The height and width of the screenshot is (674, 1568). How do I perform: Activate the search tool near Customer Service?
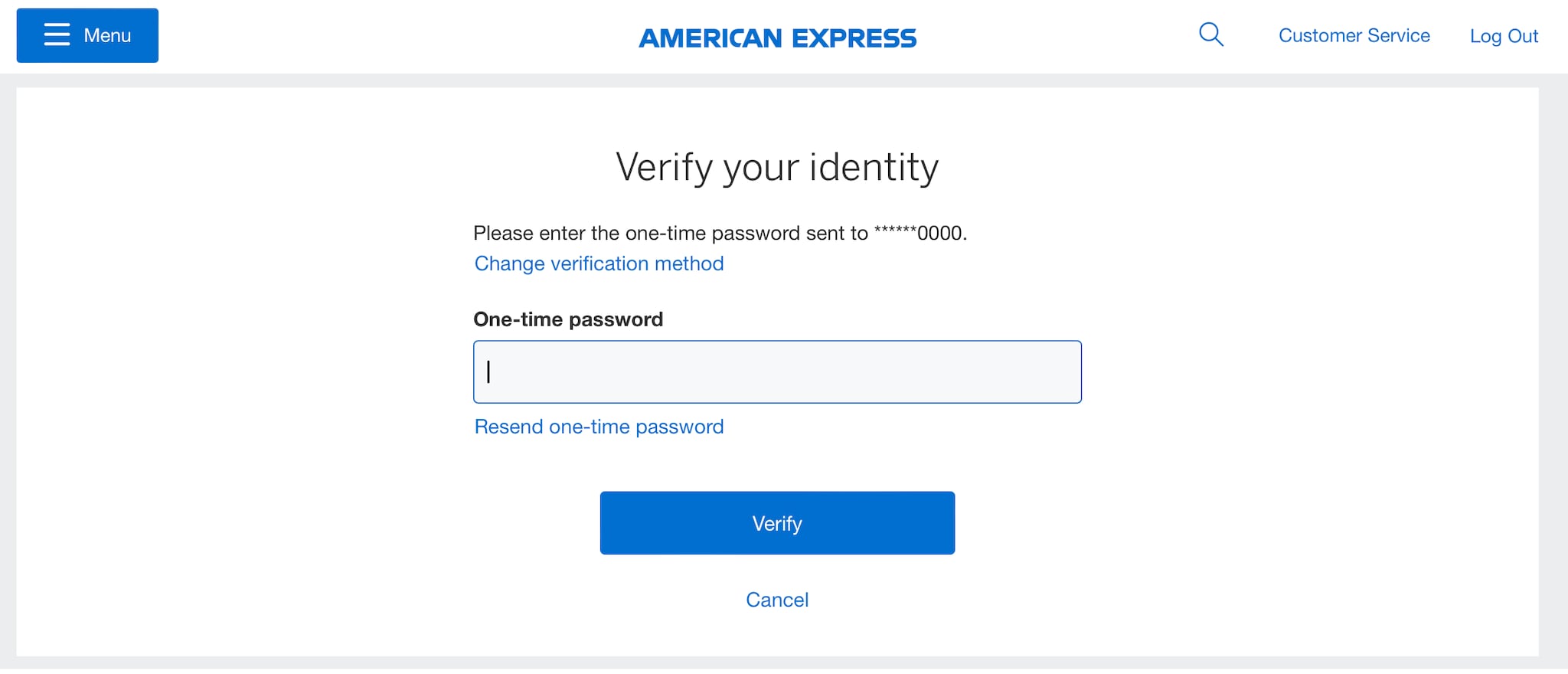[x=1210, y=34]
